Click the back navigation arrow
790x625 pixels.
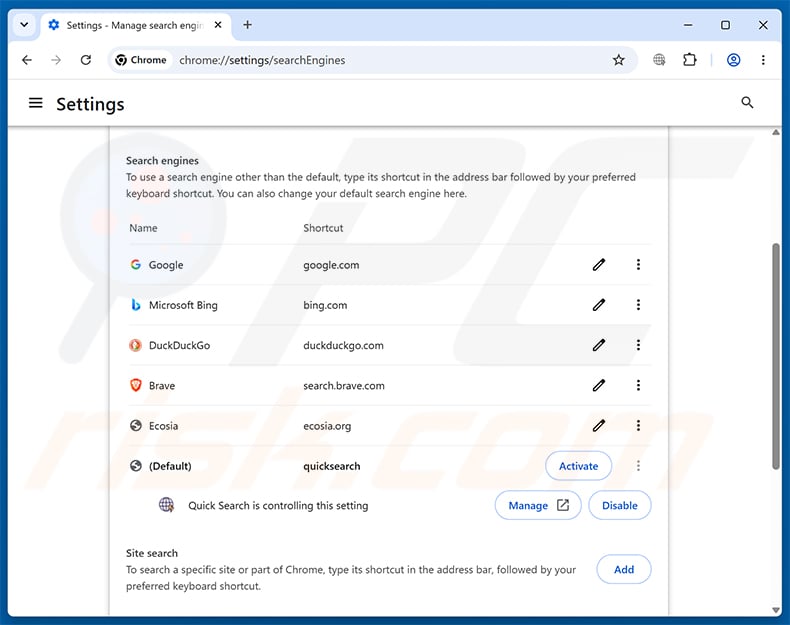(27, 60)
